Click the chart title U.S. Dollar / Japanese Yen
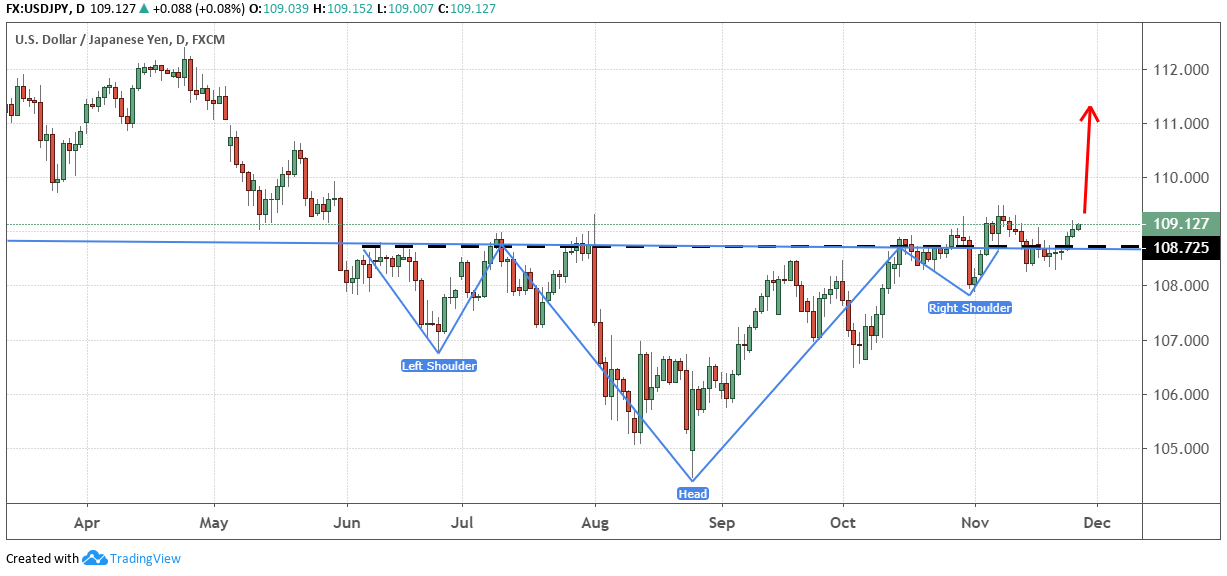The width and height of the screenshot is (1227, 576). point(92,40)
